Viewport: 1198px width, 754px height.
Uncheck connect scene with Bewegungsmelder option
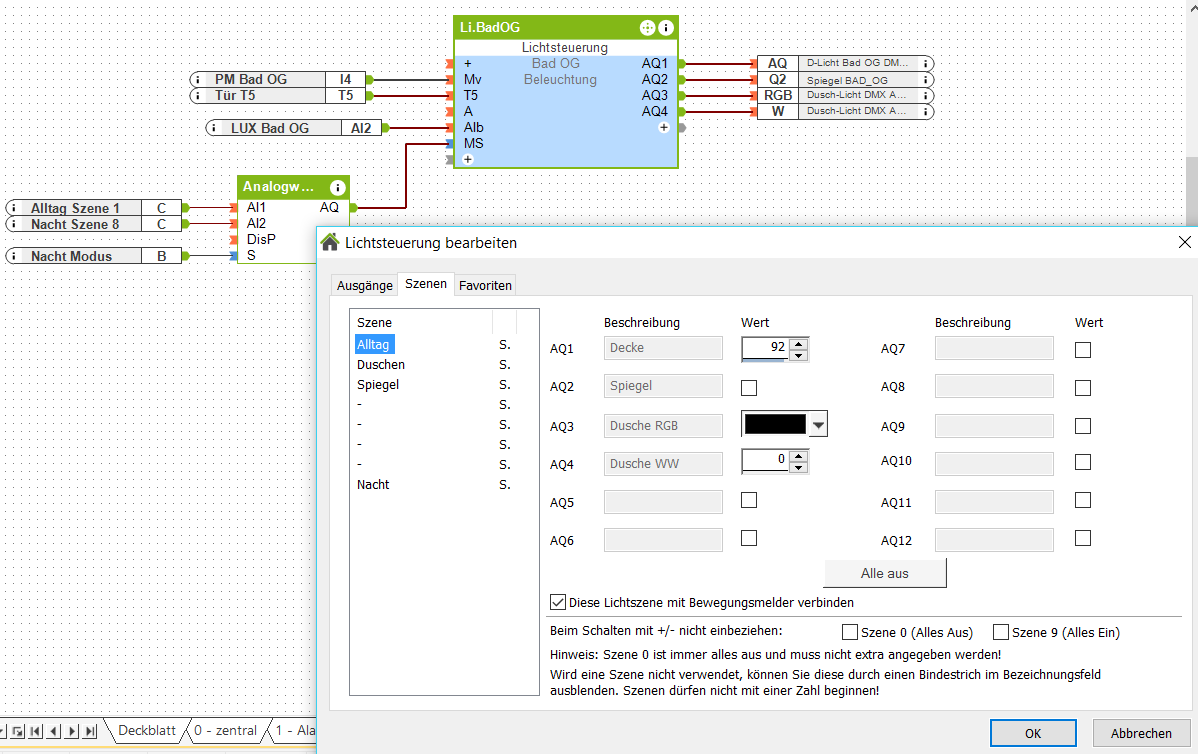point(558,602)
